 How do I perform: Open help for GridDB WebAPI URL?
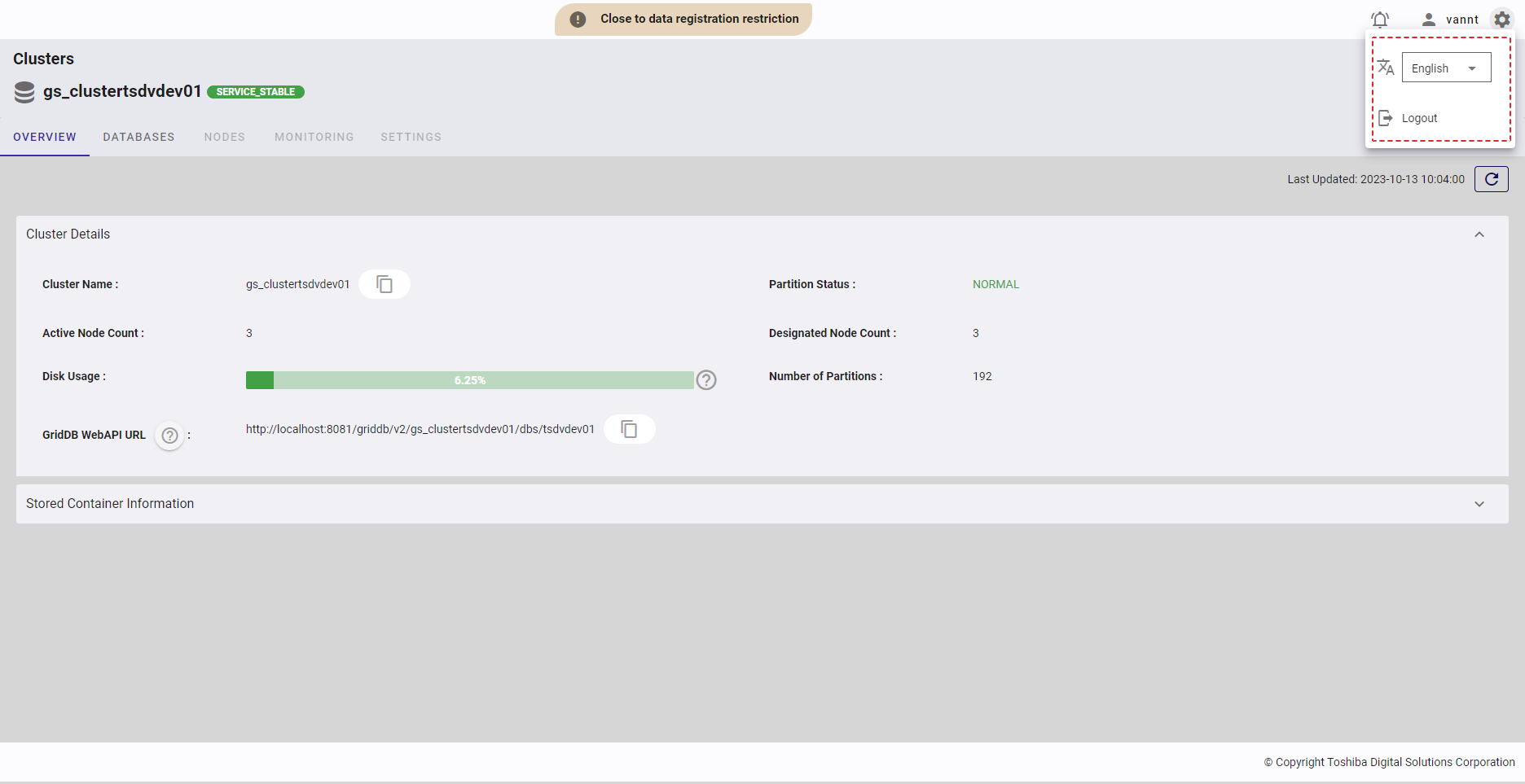(x=169, y=436)
